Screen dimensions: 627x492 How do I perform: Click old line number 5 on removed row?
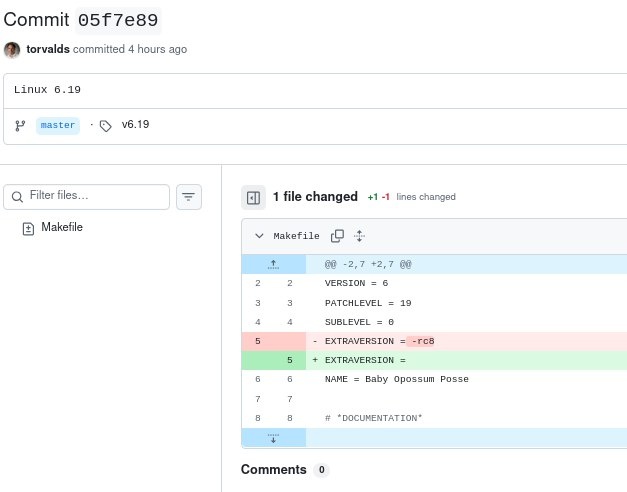(258, 341)
